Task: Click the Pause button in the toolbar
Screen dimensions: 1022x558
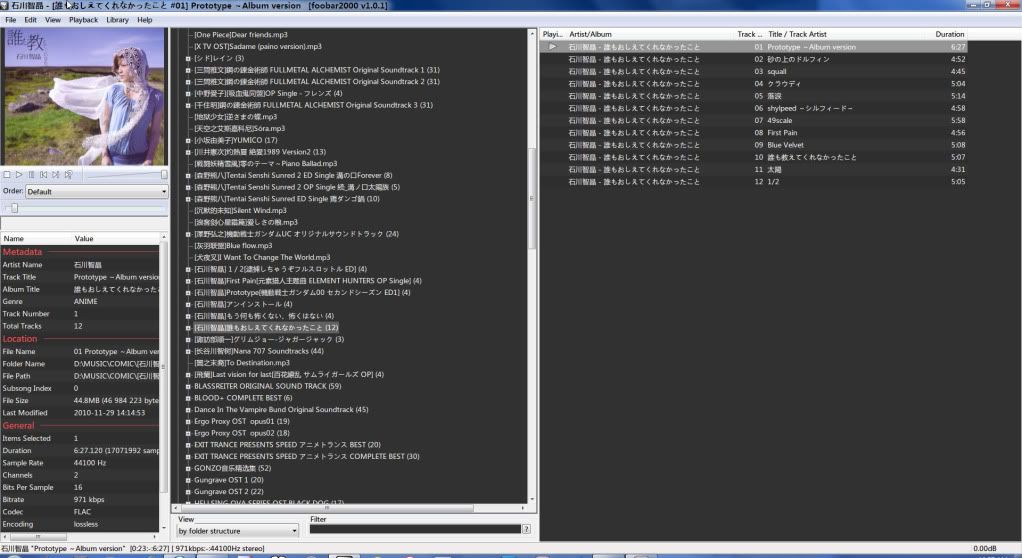Action: tap(31, 175)
